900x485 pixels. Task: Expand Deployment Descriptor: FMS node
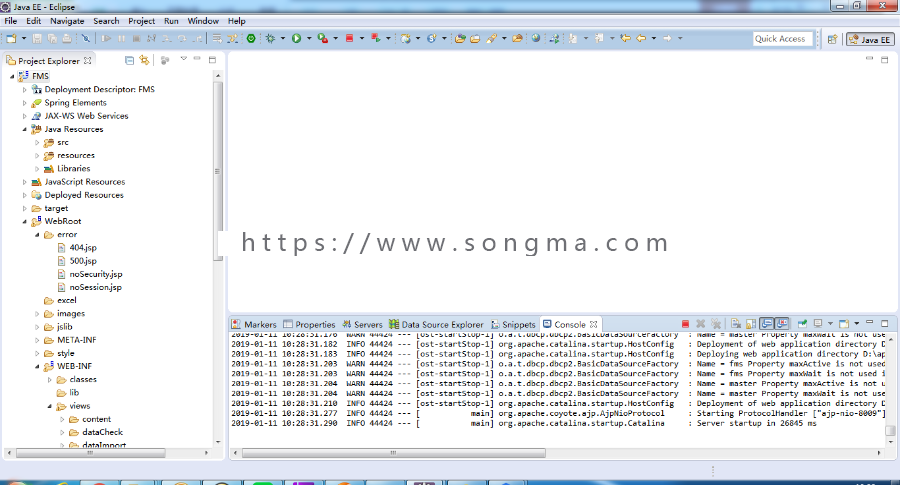pyautogui.click(x=25, y=90)
